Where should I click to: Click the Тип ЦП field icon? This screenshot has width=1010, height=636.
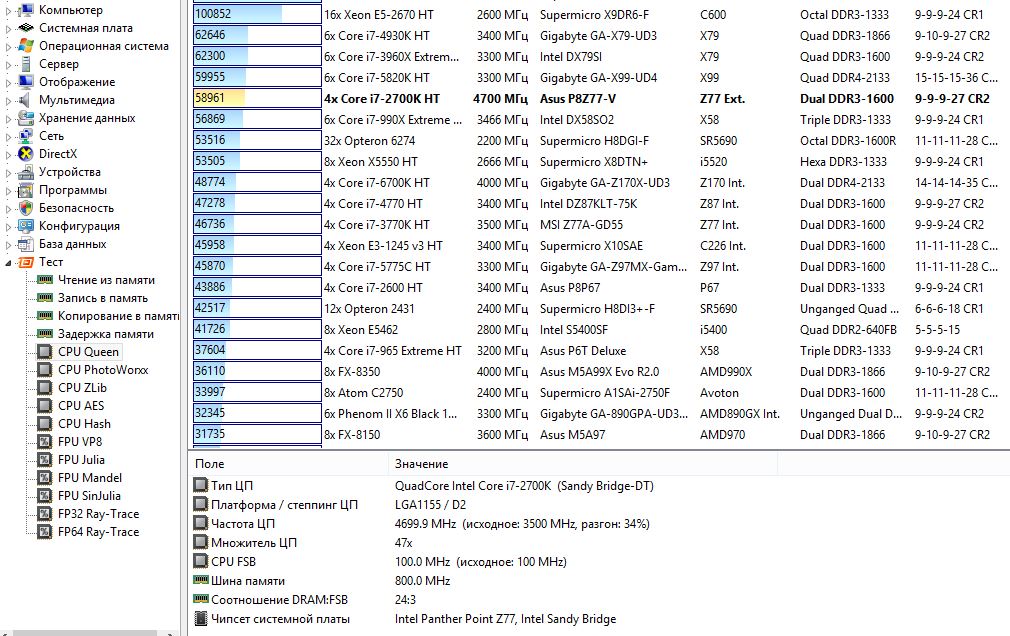201,485
